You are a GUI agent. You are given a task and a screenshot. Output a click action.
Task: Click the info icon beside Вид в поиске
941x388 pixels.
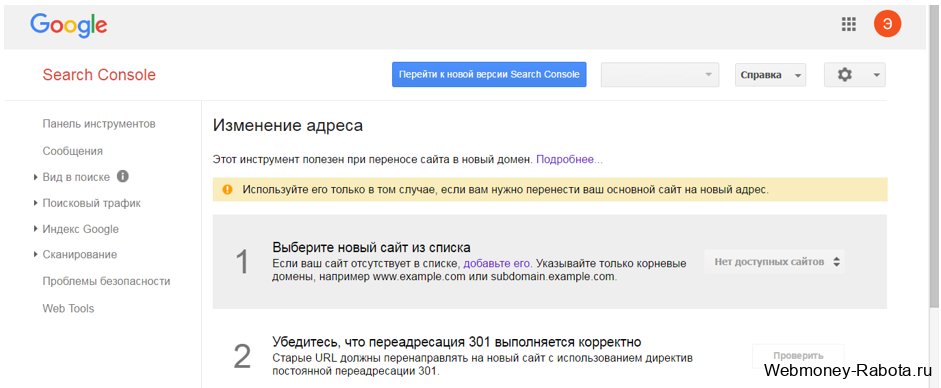[123, 176]
